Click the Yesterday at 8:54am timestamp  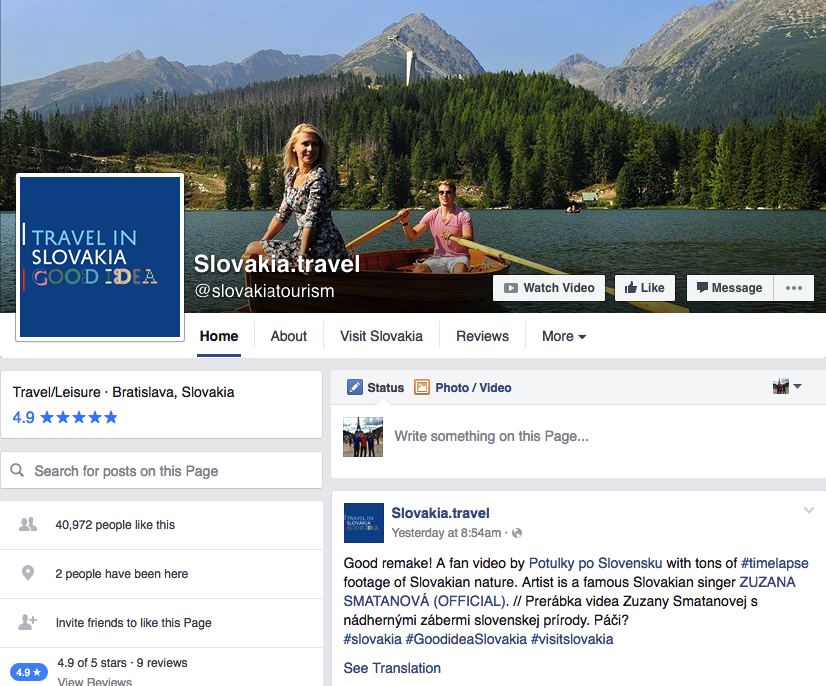446,533
